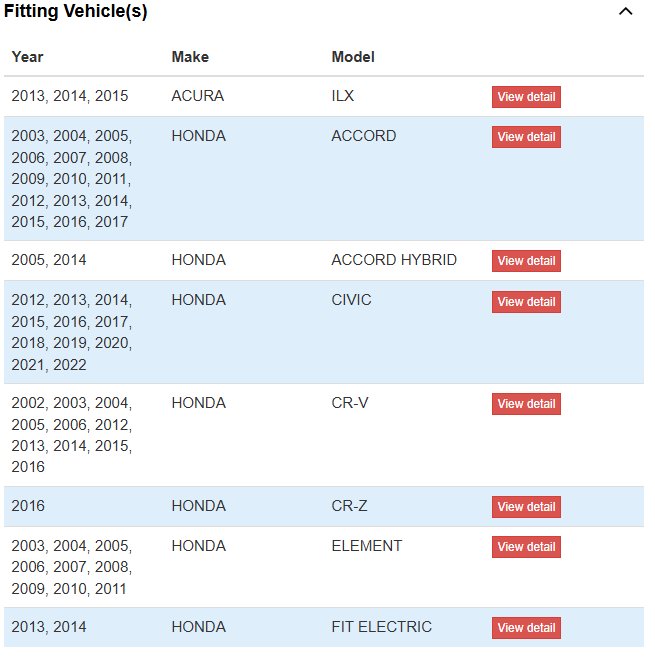
Task: Click the ACURA make cell
Action: (x=198, y=96)
